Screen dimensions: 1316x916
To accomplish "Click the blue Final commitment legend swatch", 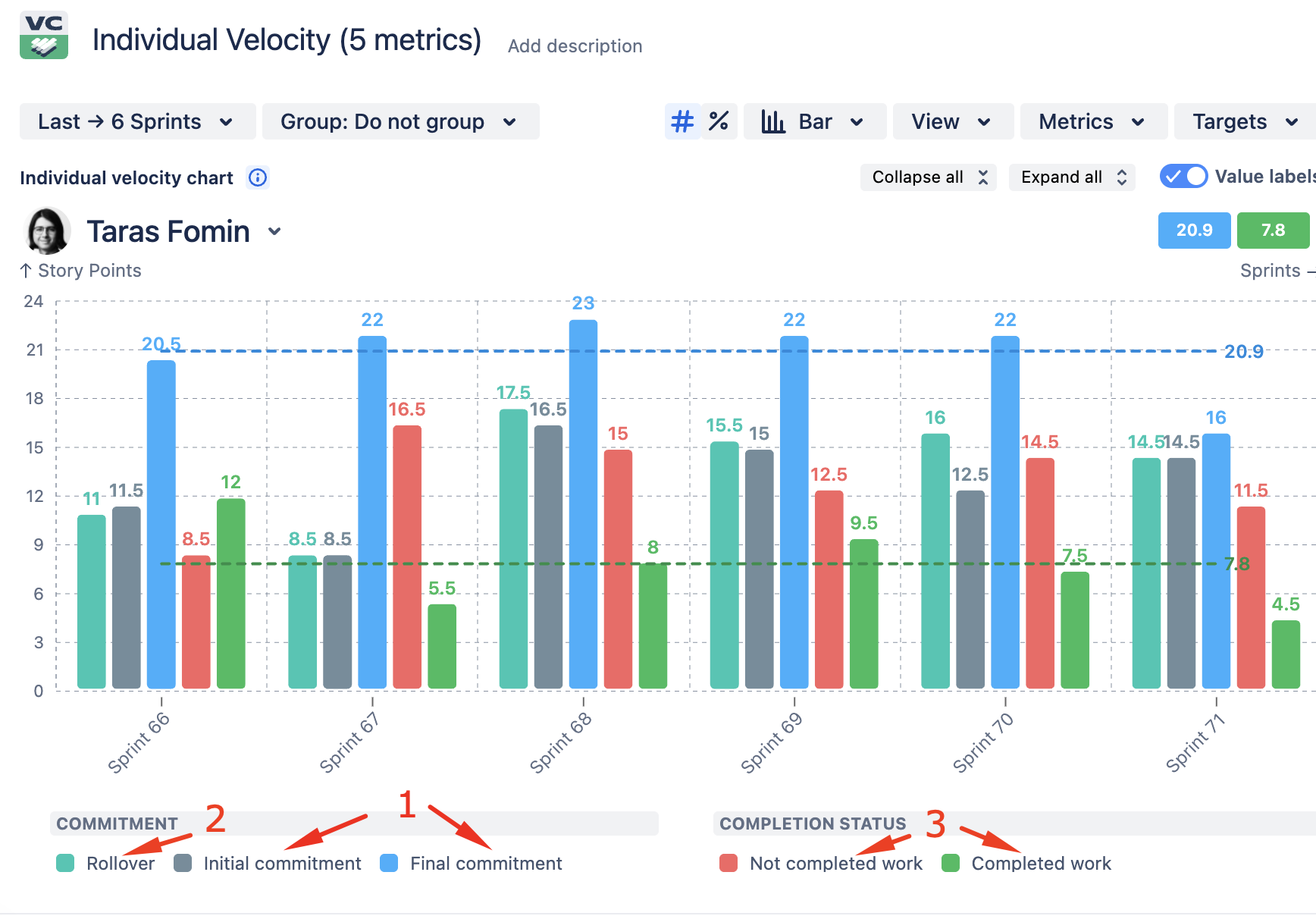I will 389,863.
